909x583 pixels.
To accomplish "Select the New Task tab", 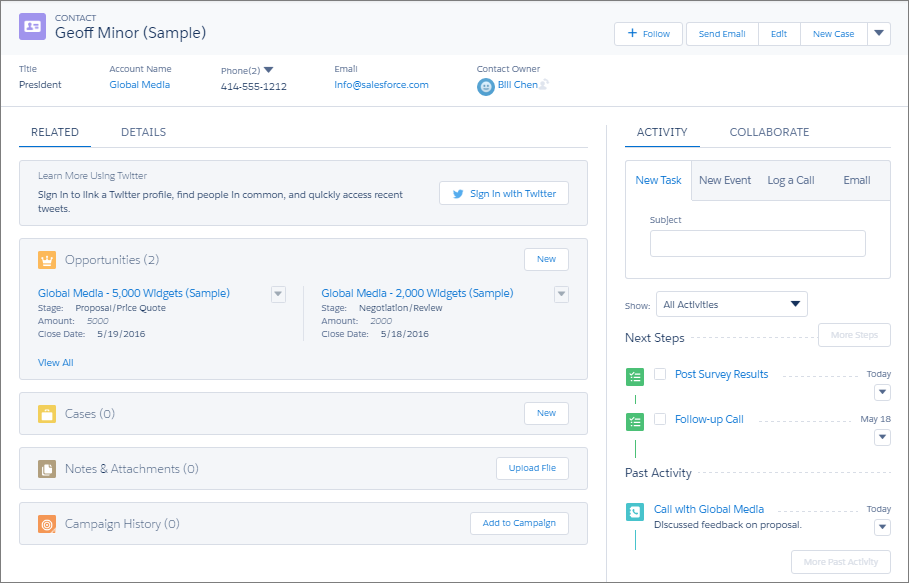I will 659,180.
